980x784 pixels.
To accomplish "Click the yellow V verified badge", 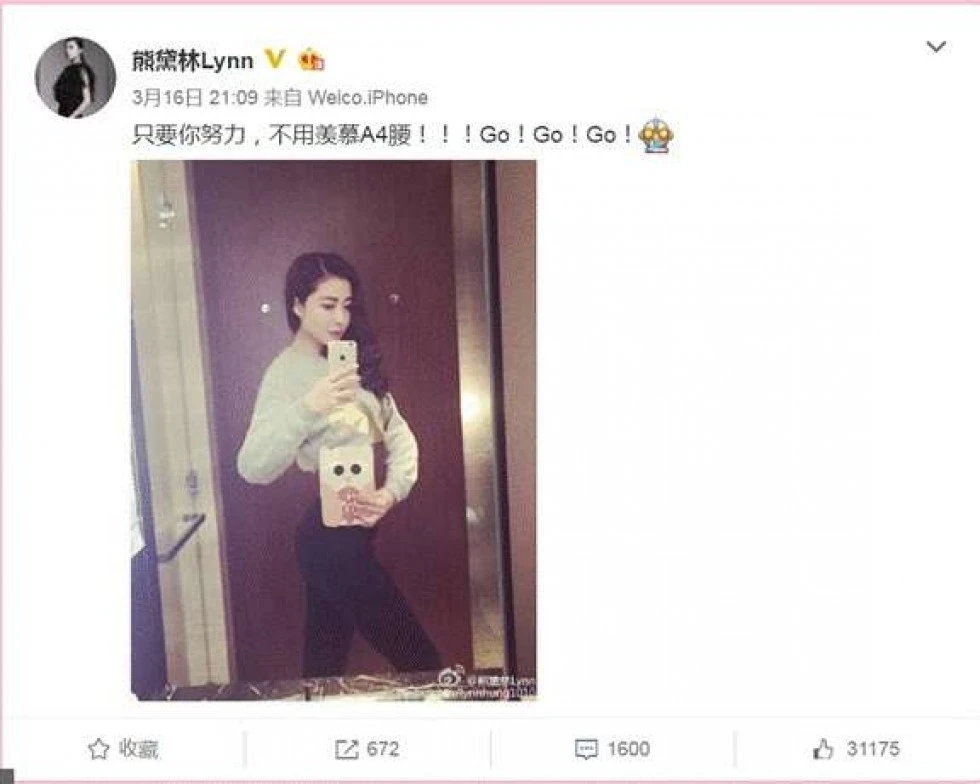I will pos(275,59).
